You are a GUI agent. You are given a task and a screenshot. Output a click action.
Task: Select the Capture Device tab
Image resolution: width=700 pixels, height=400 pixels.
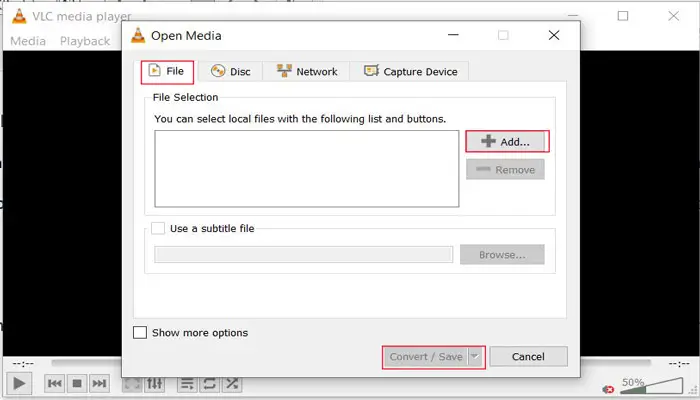(411, 71)
